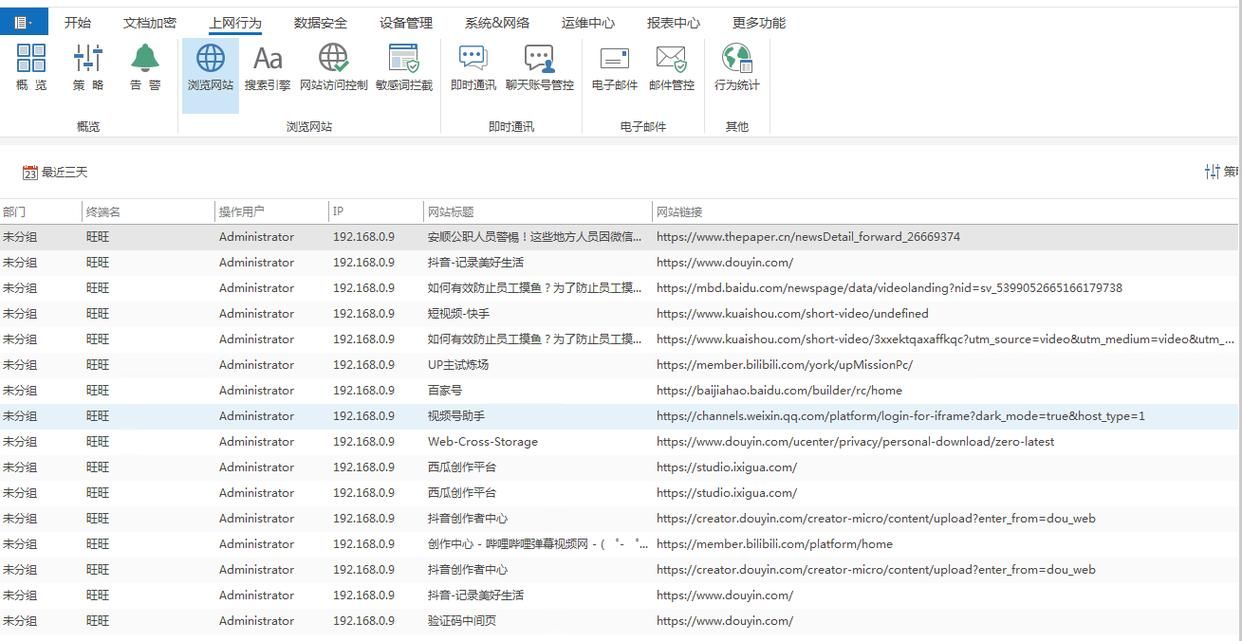This screenshot has width=1242, height=641.
Task: Sort by the 终端名 column header
Action: (149, 212)
